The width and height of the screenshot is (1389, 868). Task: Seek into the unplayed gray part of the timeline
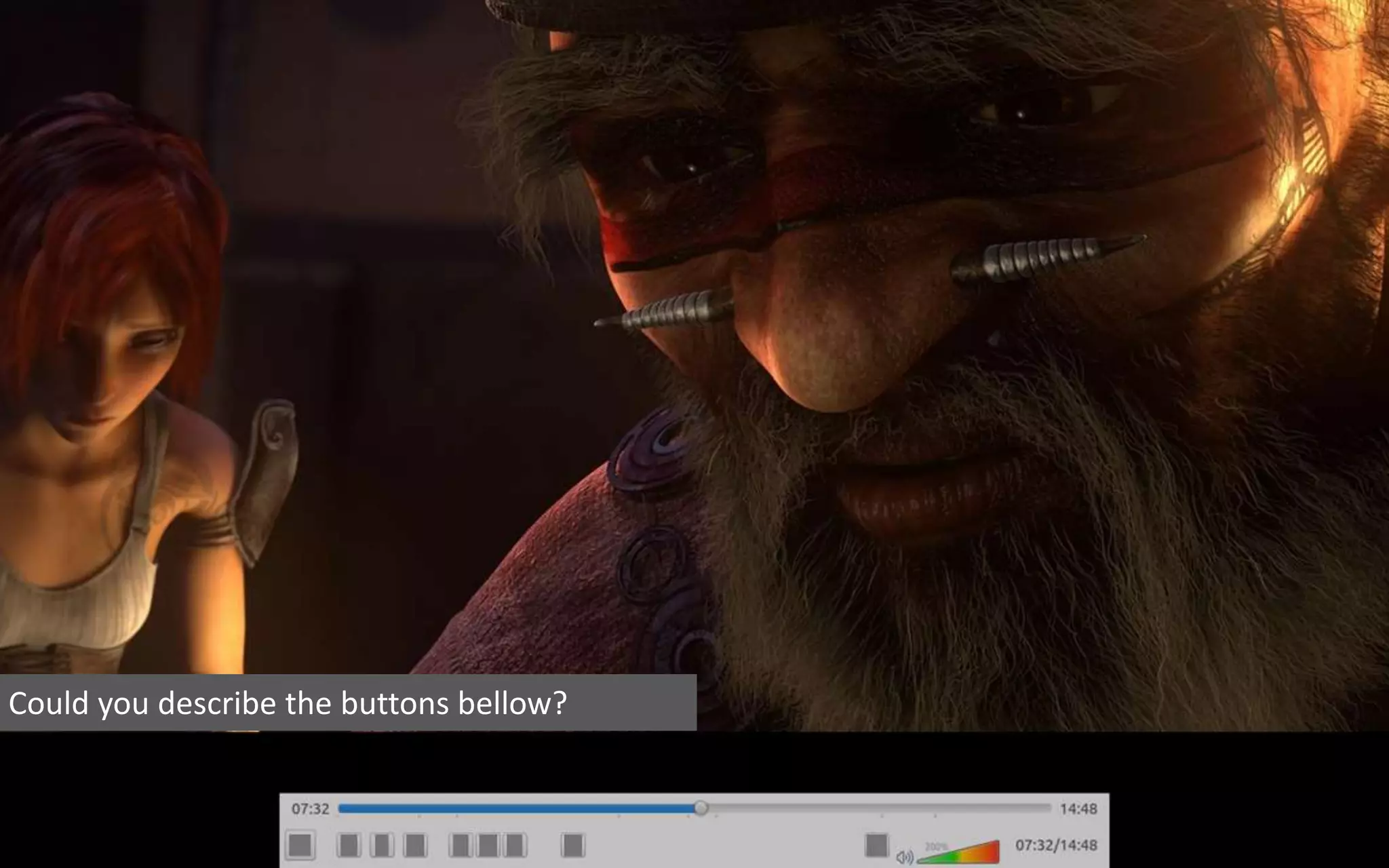pos(882,808)
